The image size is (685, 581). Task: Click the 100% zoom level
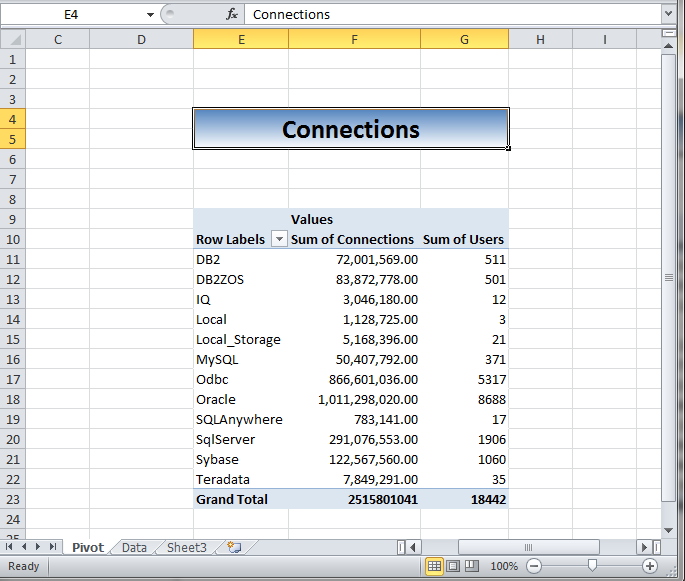click(x=504, y=566)
